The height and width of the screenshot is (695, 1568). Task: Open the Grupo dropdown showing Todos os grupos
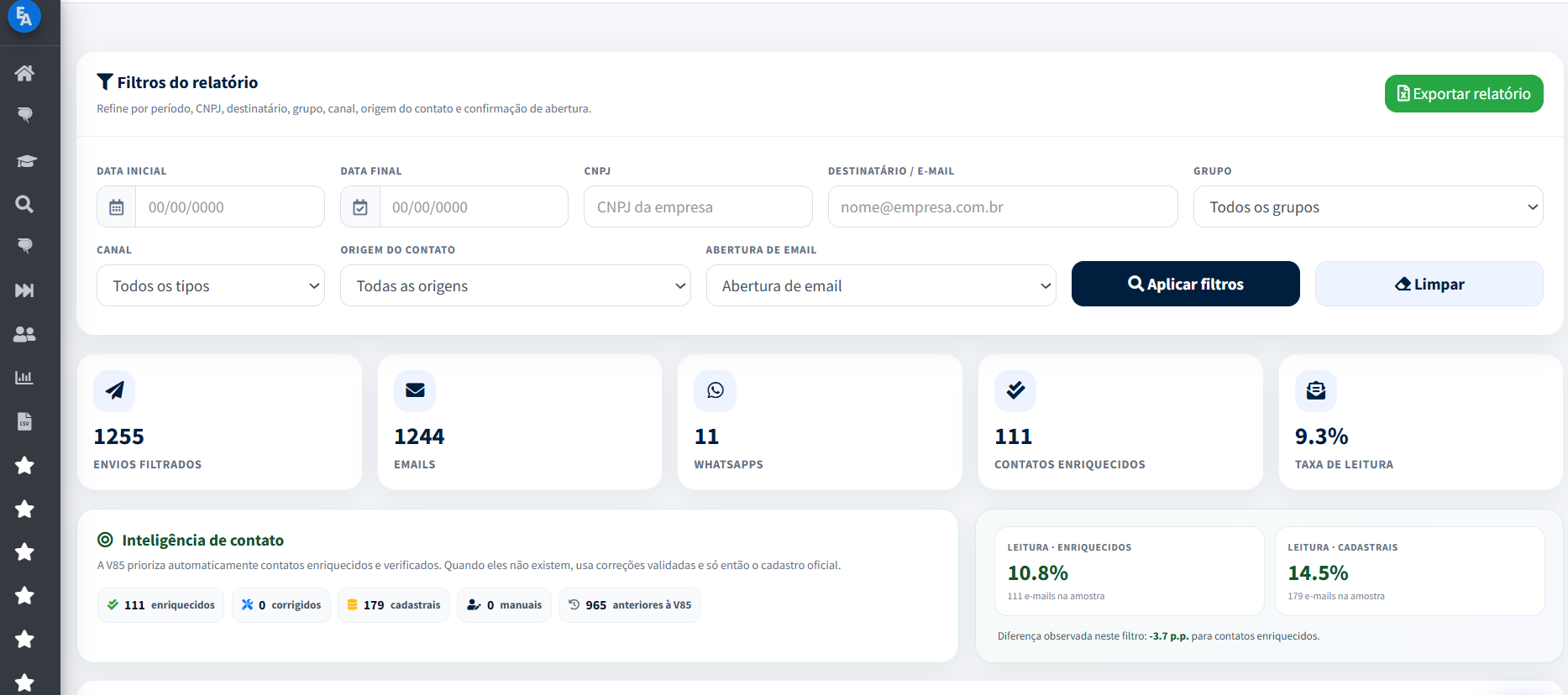pos(1368,206)
